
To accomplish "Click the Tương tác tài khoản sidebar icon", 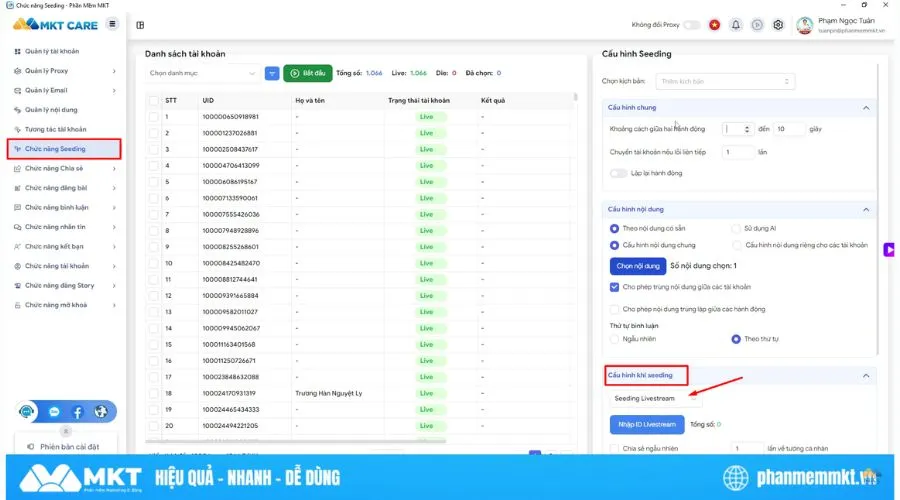I will tap(17, 130).
